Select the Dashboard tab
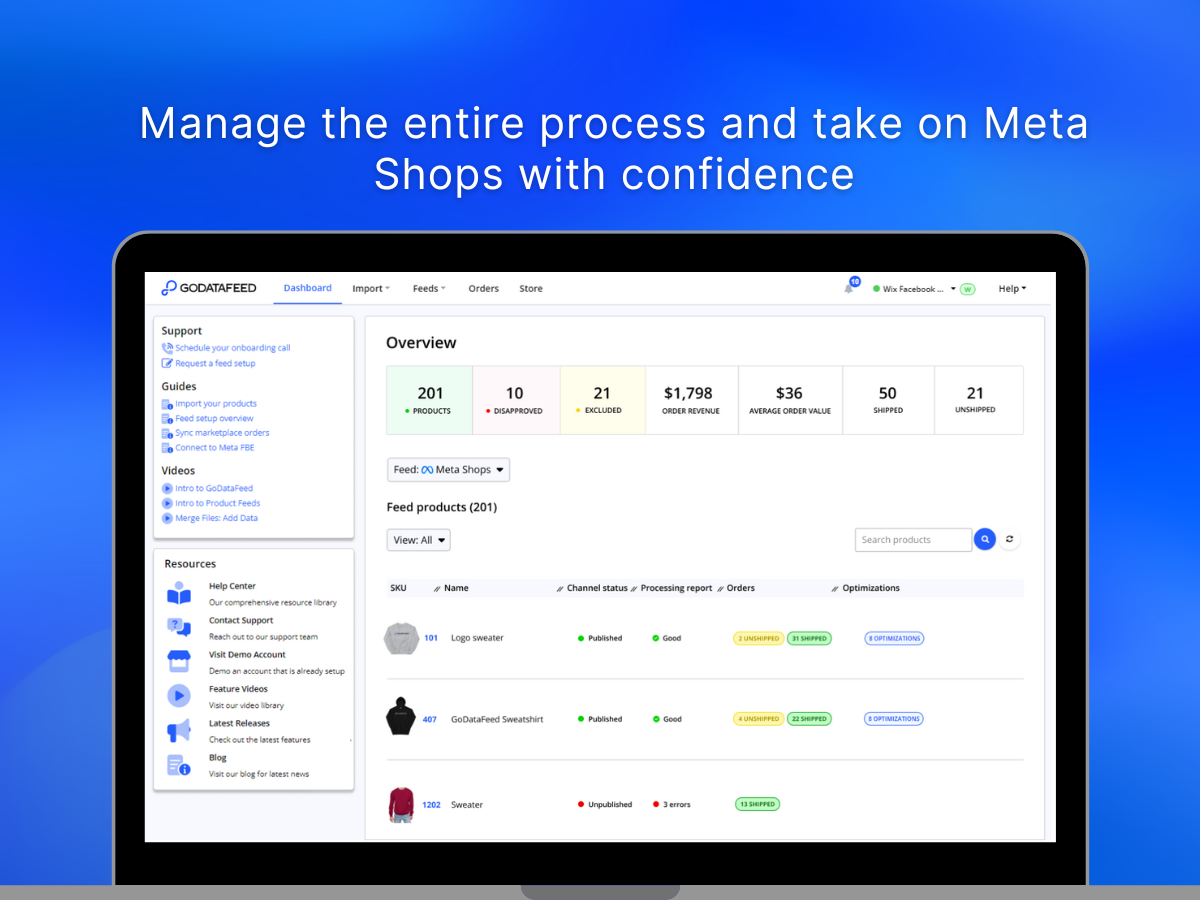Screen dimensions: 1200x900 307,288
